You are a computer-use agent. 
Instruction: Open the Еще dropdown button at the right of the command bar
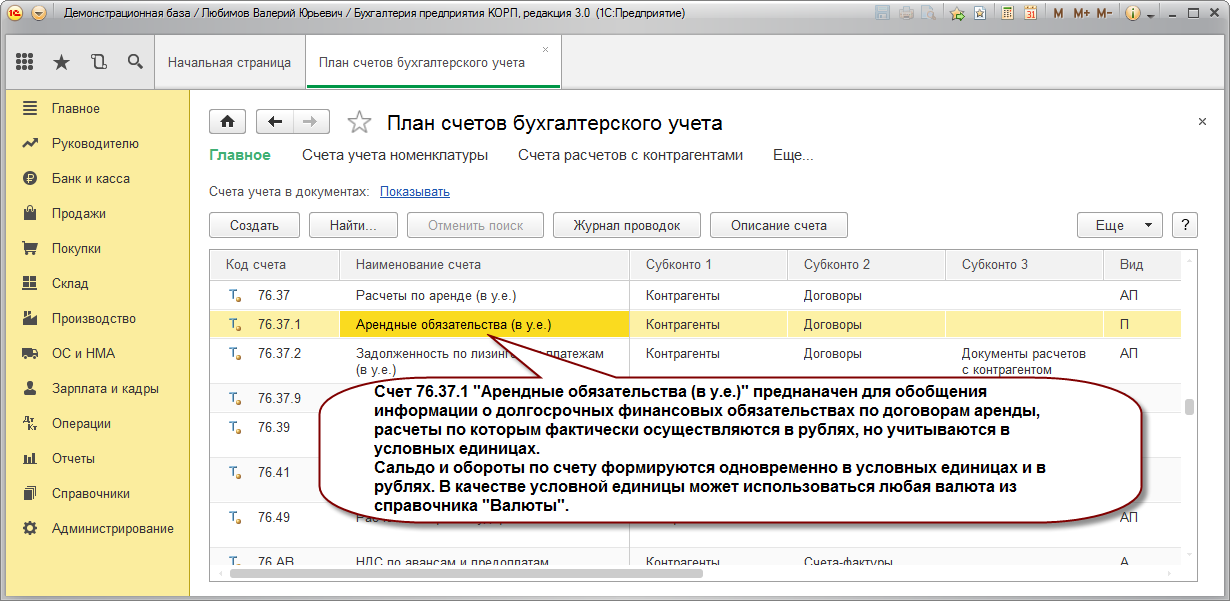coord(1120,225)
